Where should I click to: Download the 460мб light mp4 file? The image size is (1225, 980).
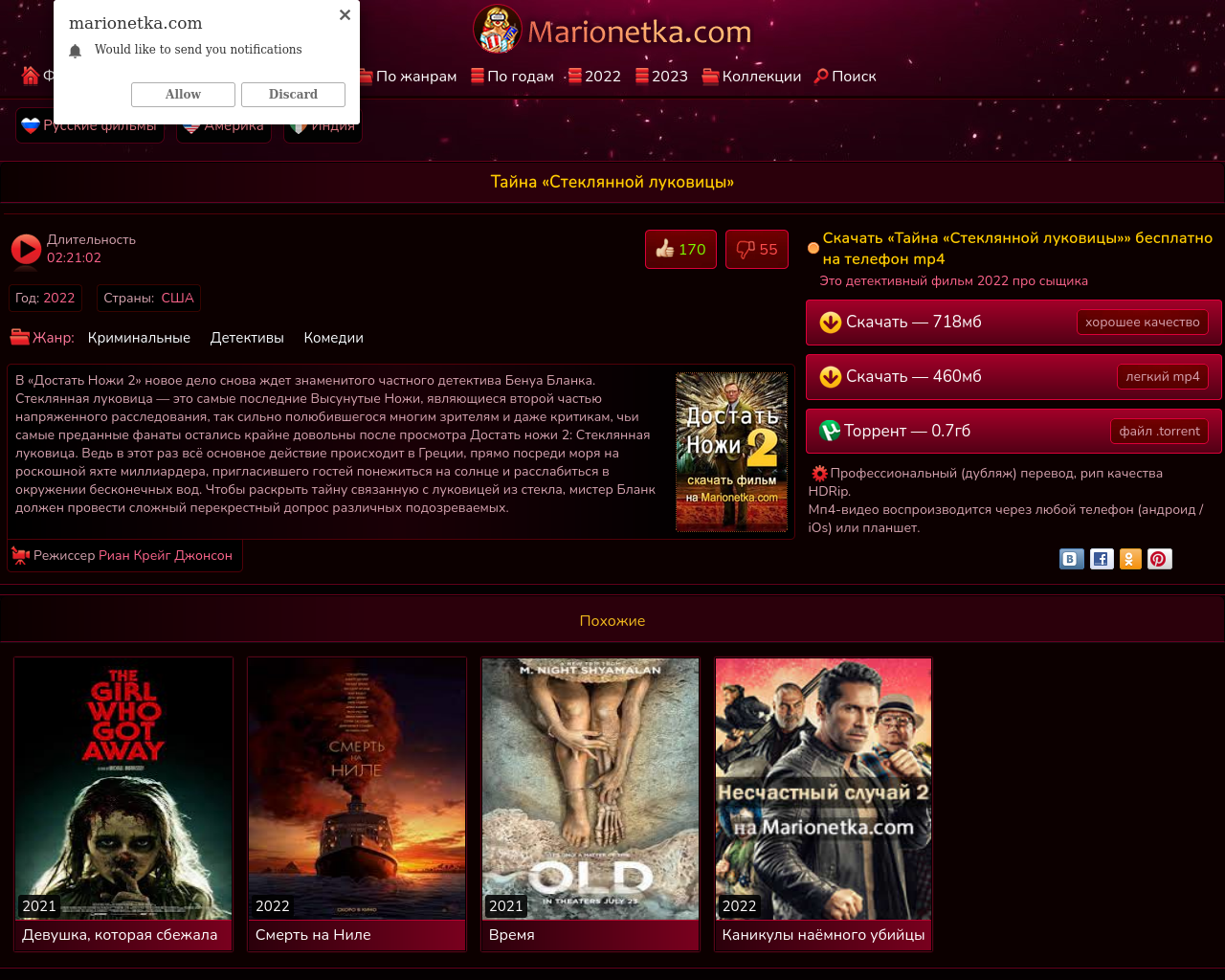(x=1013, y=377)
